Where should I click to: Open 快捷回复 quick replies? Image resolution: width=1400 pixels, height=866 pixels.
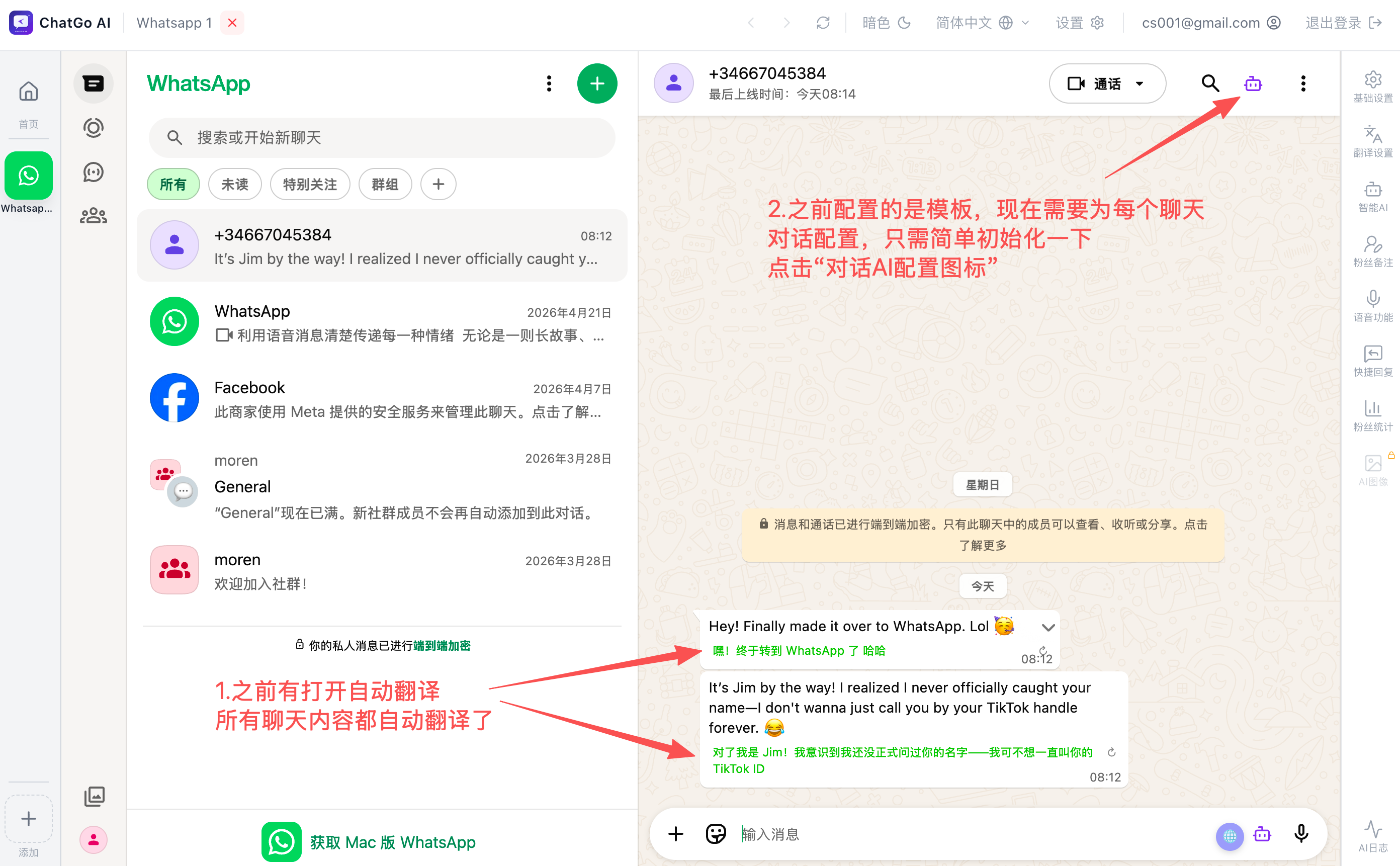[1372, 361]
